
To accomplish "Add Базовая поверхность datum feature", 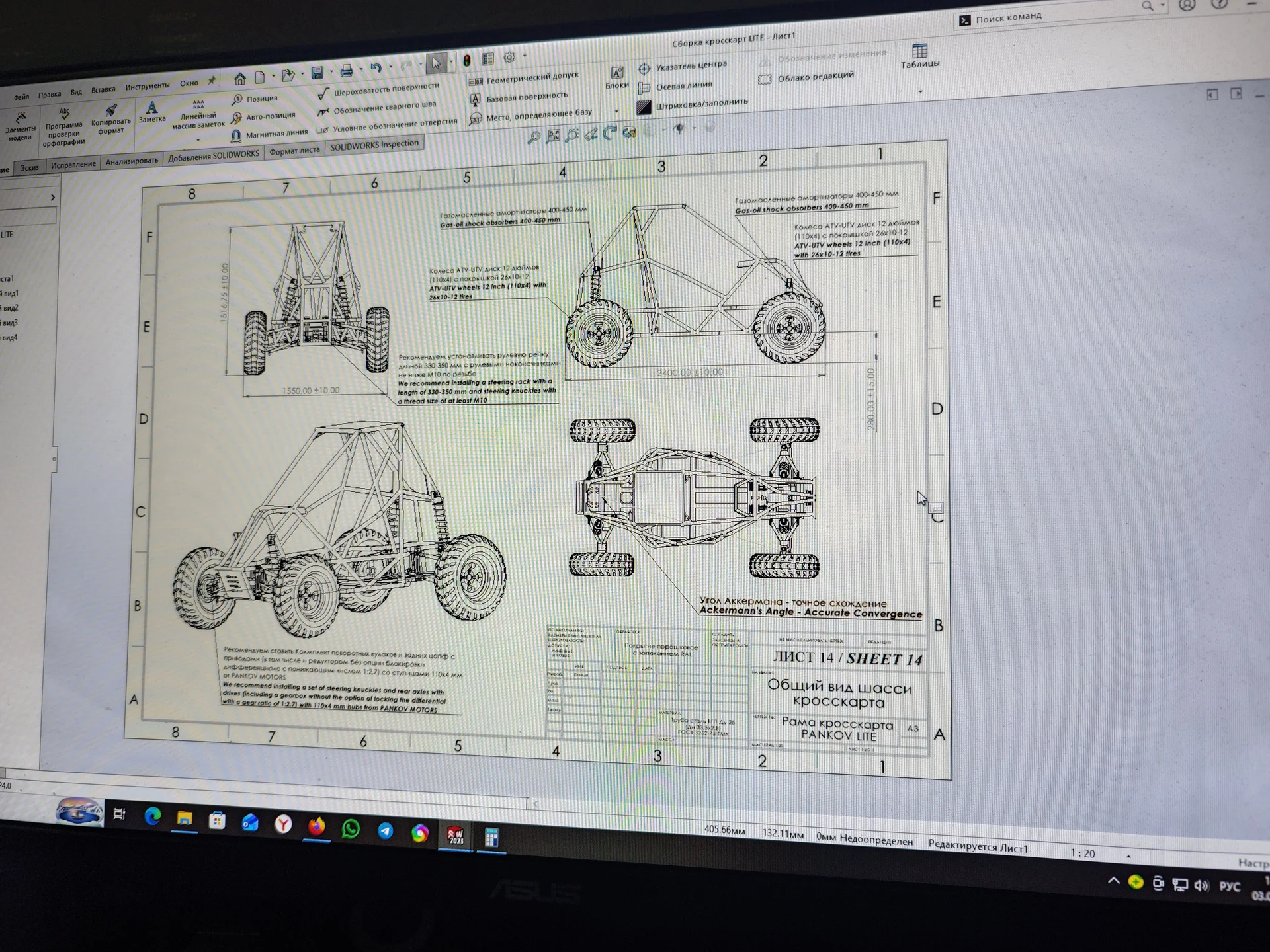I will pos(519,98).
